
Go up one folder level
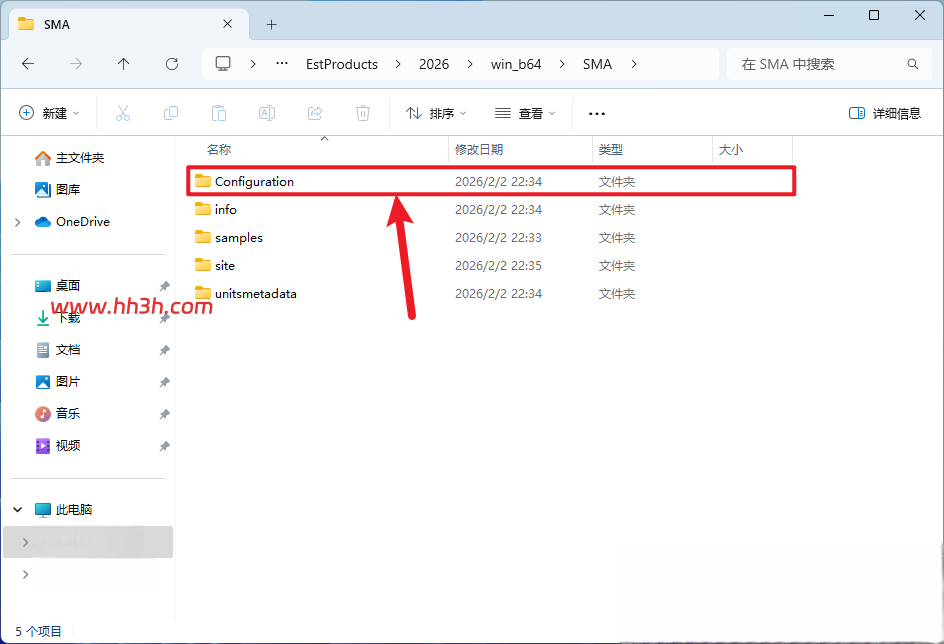(123, 64)
